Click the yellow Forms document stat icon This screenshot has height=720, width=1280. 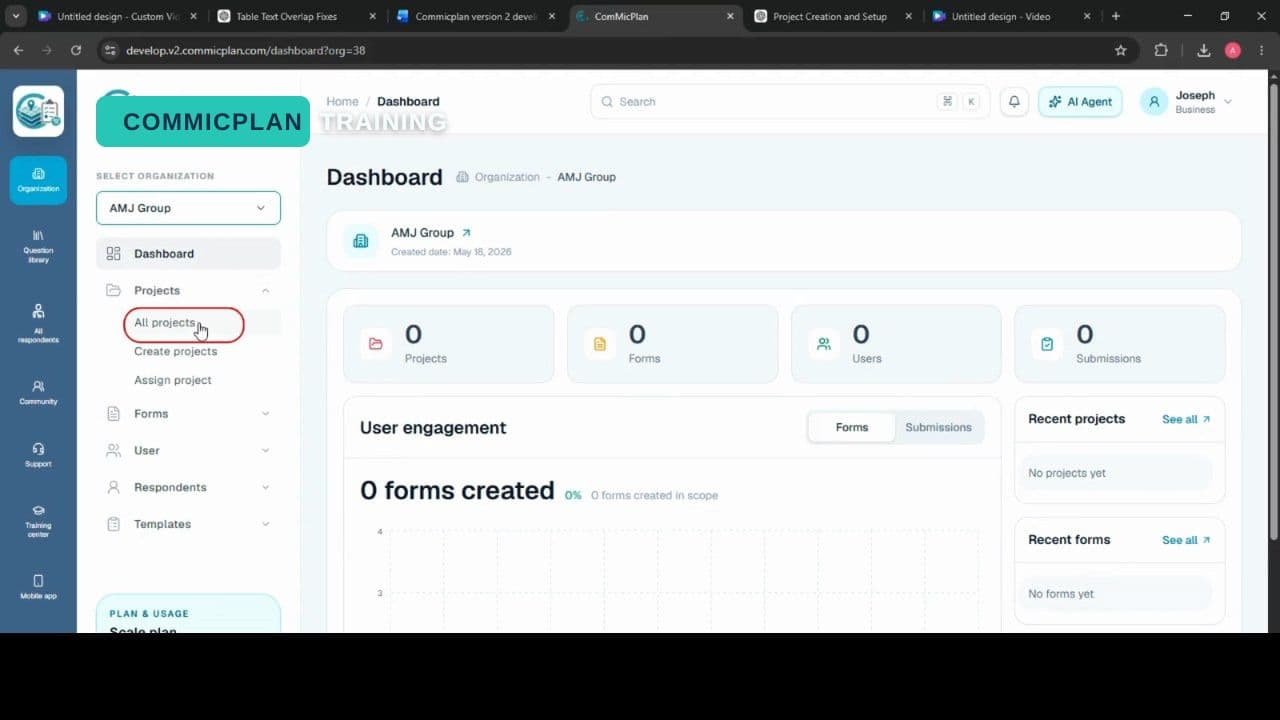[600, 344]
